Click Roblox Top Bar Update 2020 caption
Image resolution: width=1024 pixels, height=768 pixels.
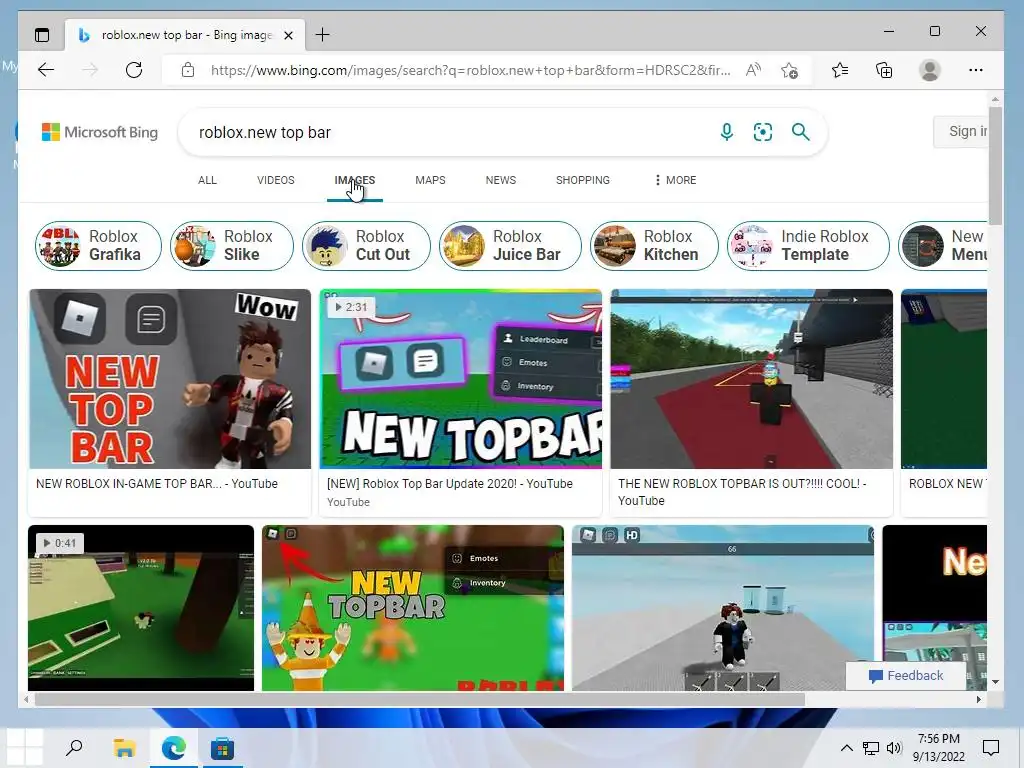tap(449, 484)
